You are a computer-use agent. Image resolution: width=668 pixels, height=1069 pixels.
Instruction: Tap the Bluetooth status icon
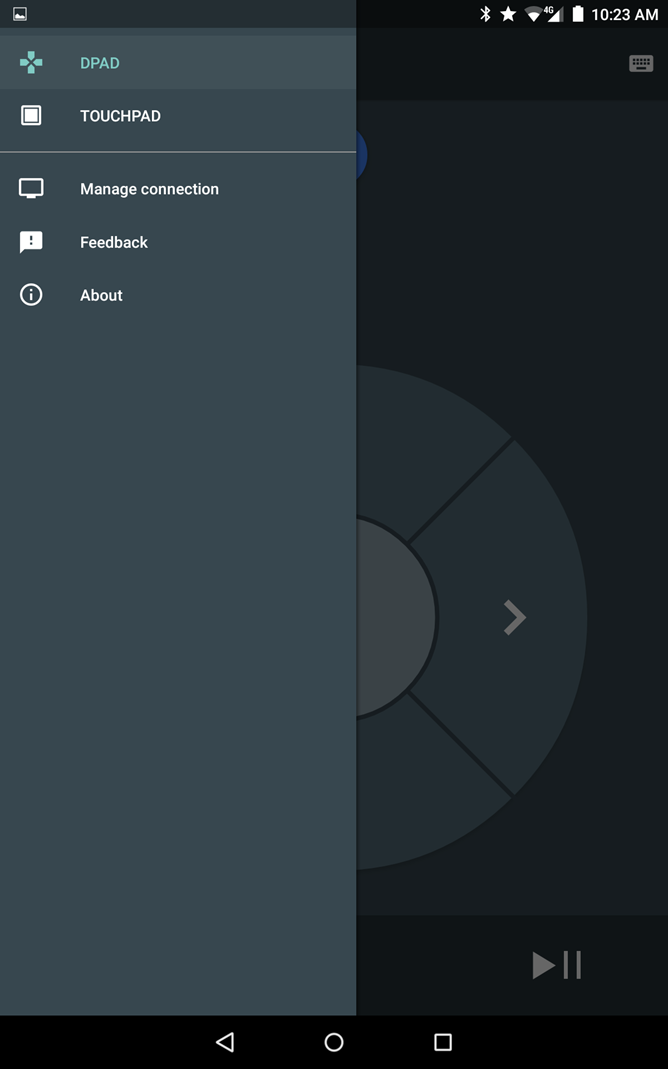(485, 14)
